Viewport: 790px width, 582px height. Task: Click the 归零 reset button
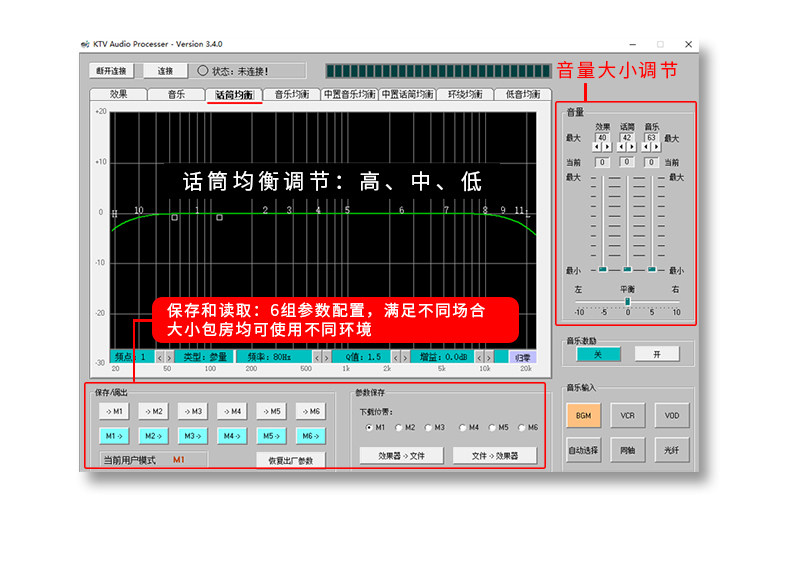tap(522, 357)
